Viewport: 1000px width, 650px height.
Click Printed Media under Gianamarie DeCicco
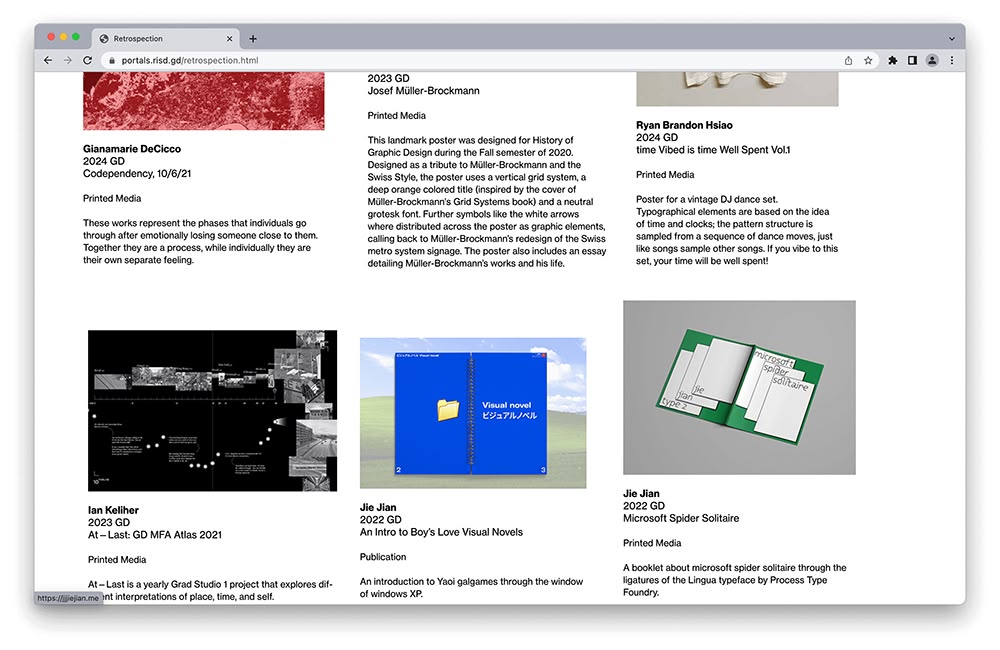point(112,198)
